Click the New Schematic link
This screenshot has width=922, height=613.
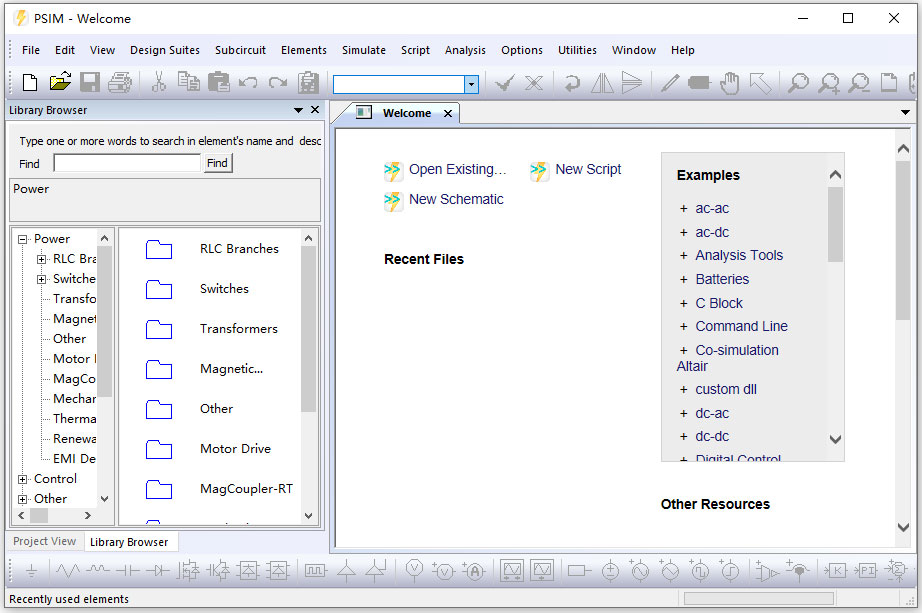455,199
